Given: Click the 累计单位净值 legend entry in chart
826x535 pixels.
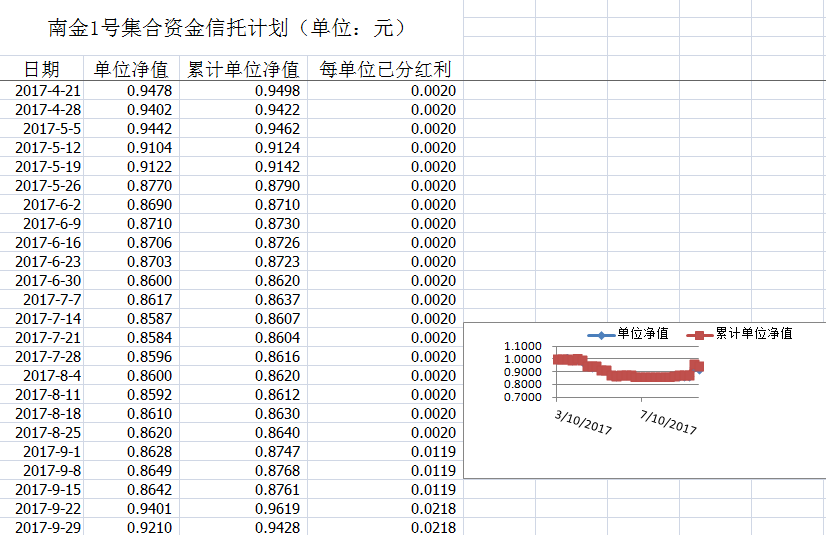Looking at the screenshot, I should [x=753, y=334].
